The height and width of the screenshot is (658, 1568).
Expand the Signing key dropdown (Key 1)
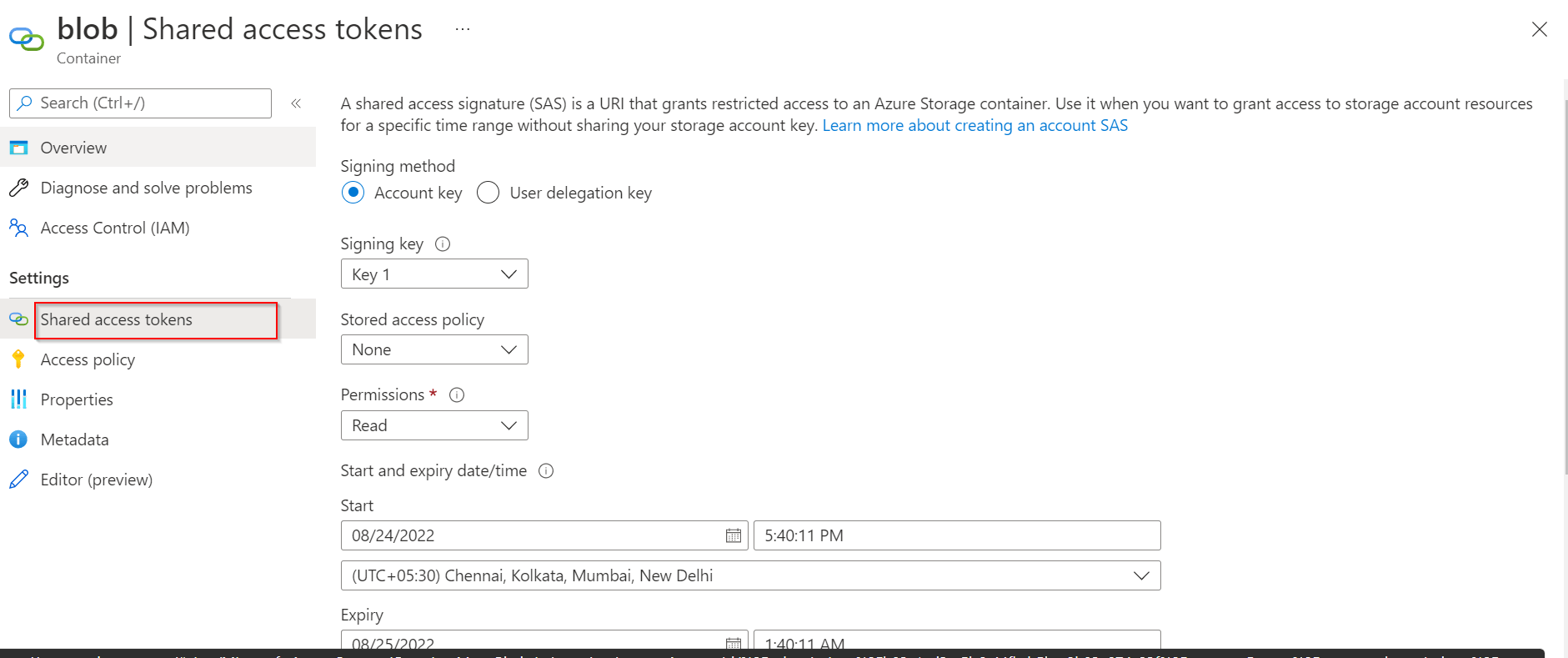click(x=434, y=274)
